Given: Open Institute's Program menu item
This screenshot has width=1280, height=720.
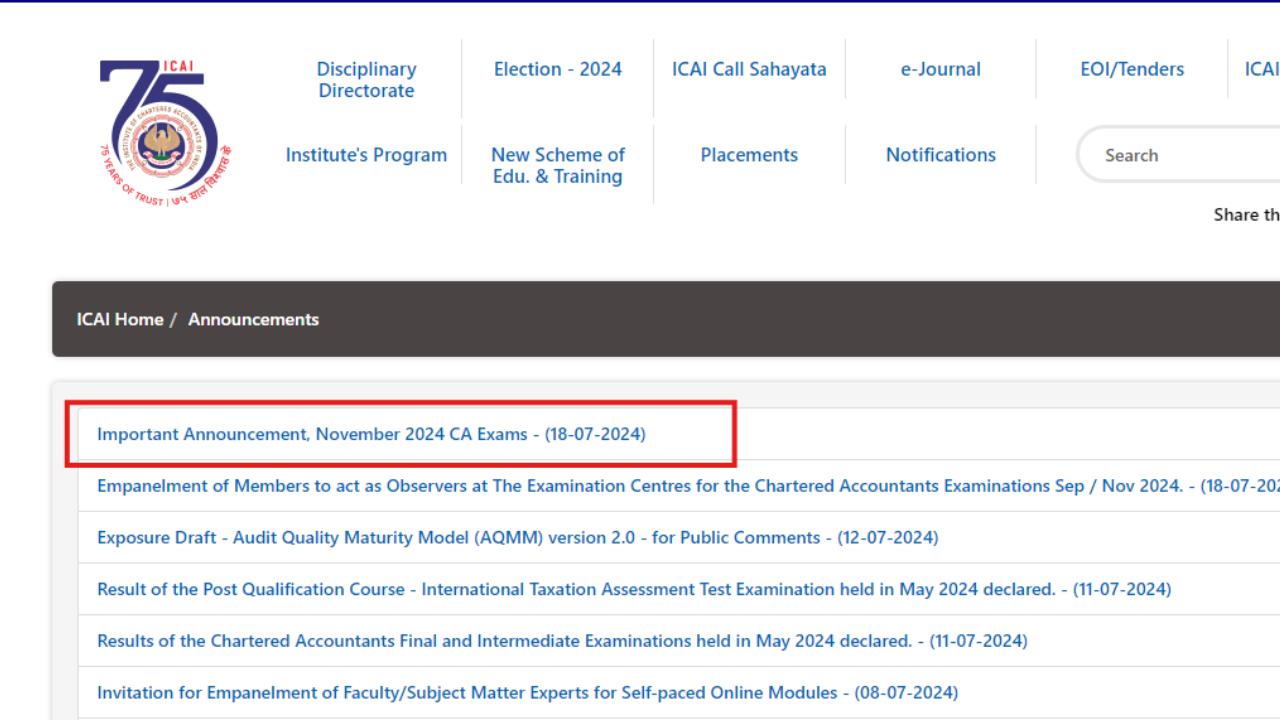Looking at the screenshot, I should 366,155.
